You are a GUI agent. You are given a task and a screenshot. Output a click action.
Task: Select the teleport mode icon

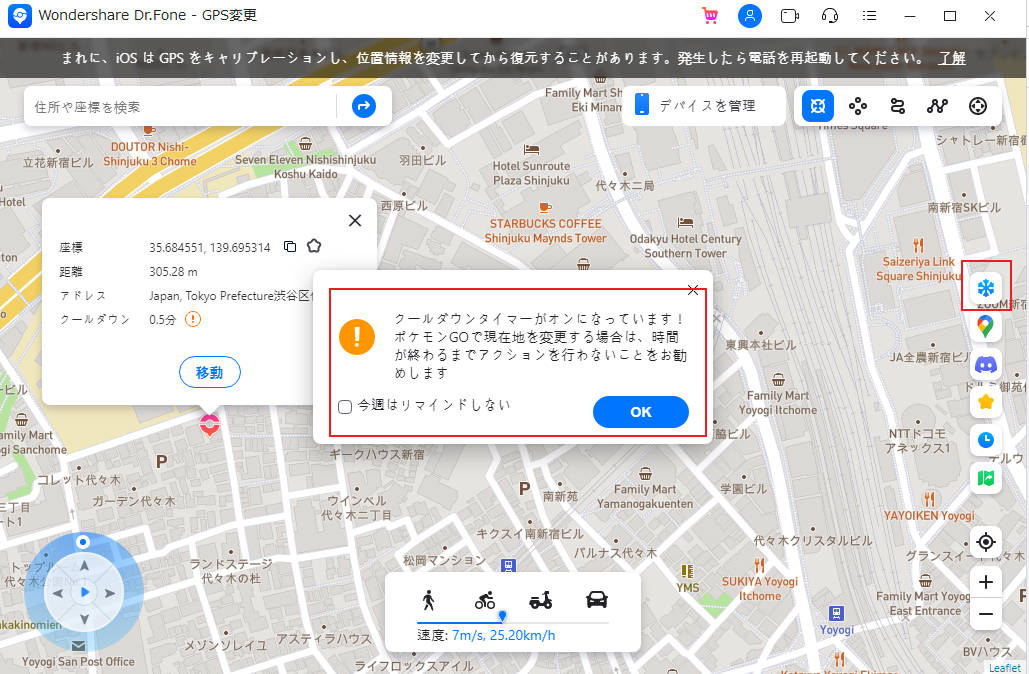[x=818, y=106]
